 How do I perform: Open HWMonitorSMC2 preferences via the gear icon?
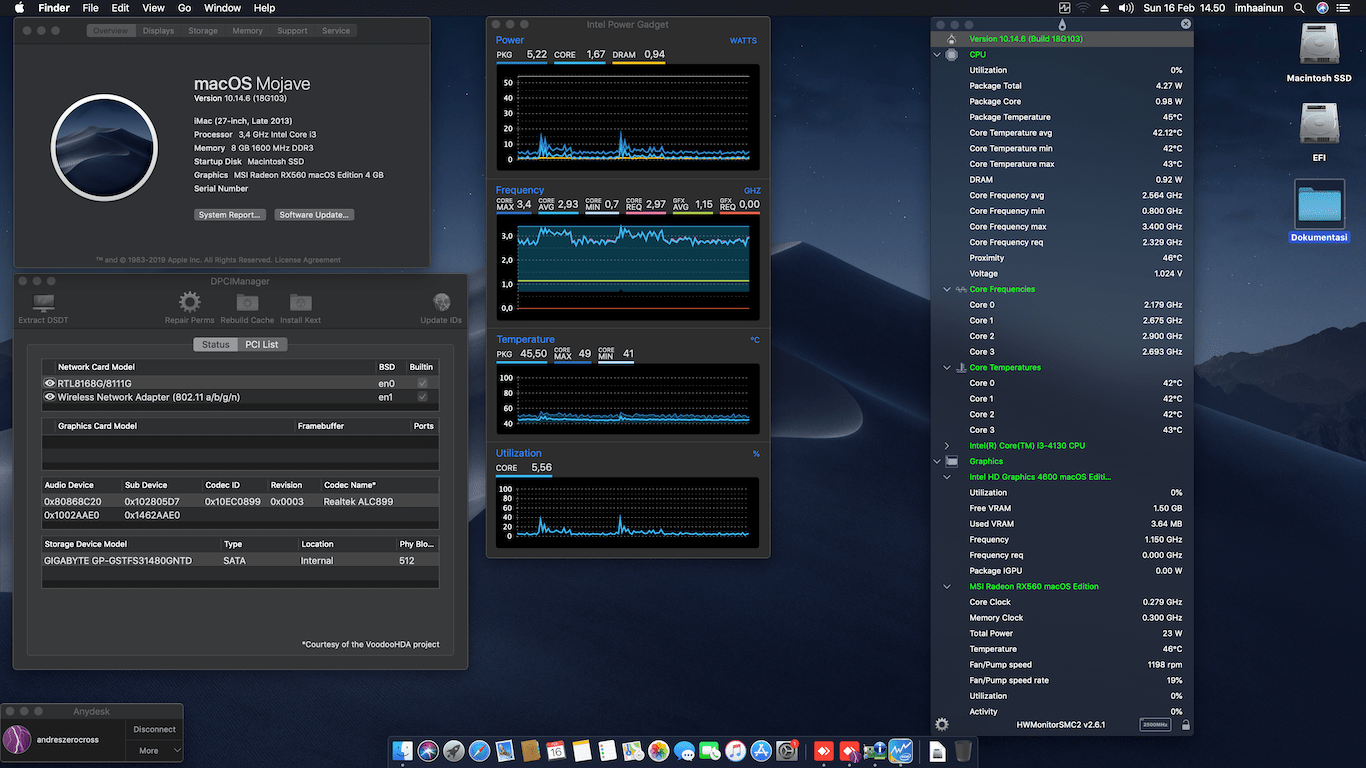pos(940,723)
